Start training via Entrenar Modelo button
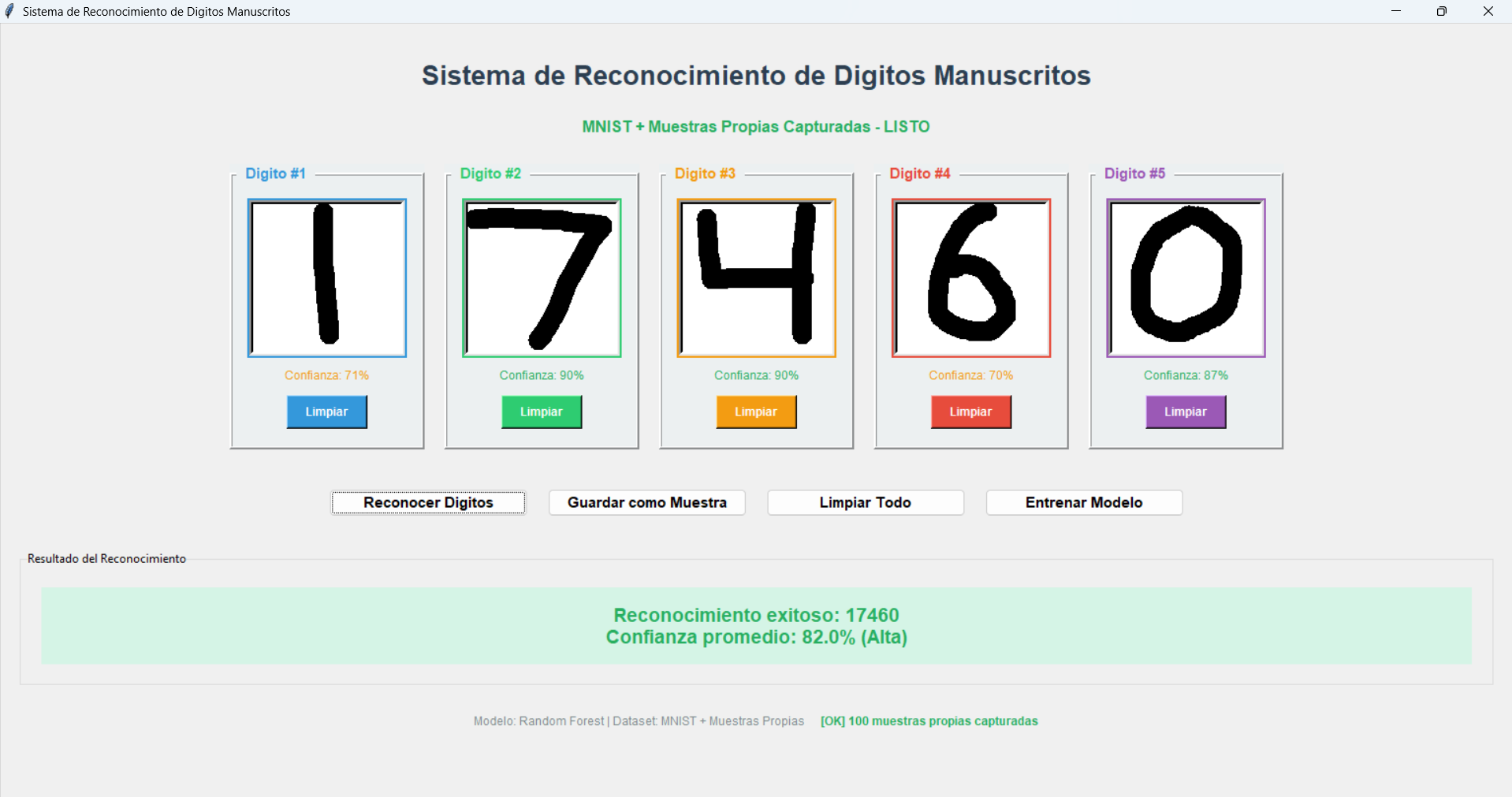This screenshot has width=1512, height=797. (x=1084, y=502)
